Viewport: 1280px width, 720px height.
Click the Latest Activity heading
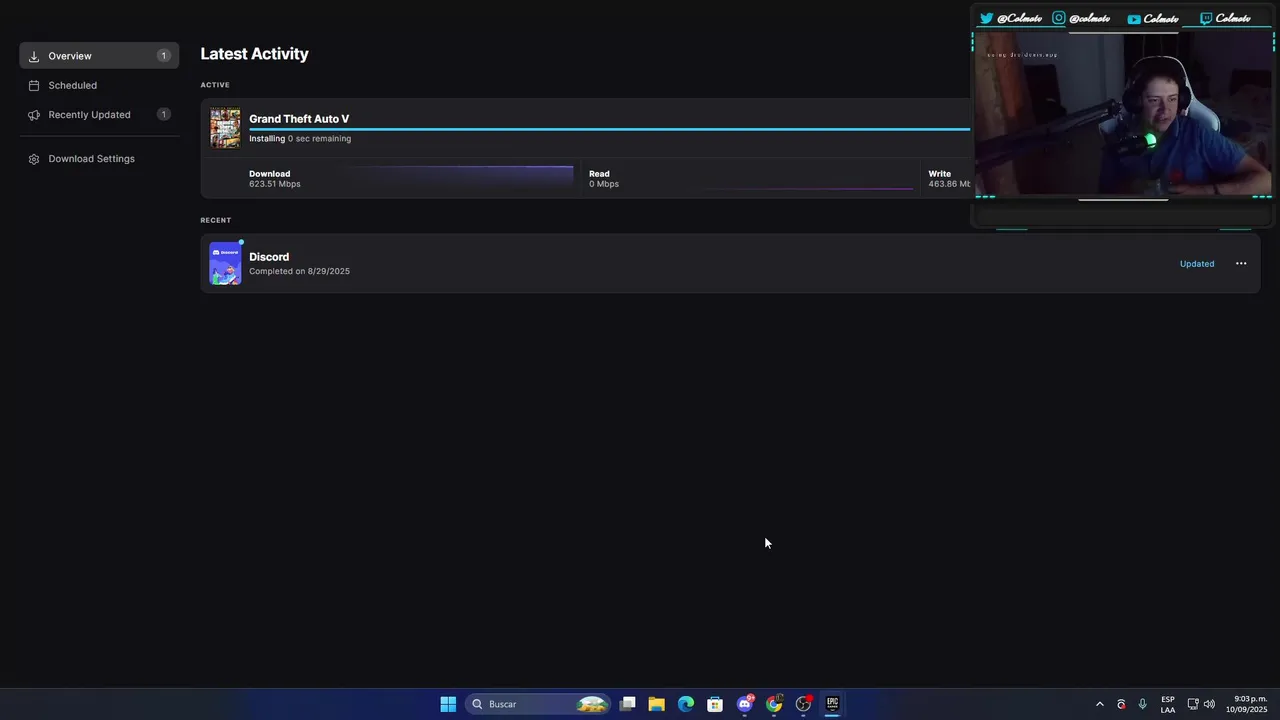tap(254, 54)
